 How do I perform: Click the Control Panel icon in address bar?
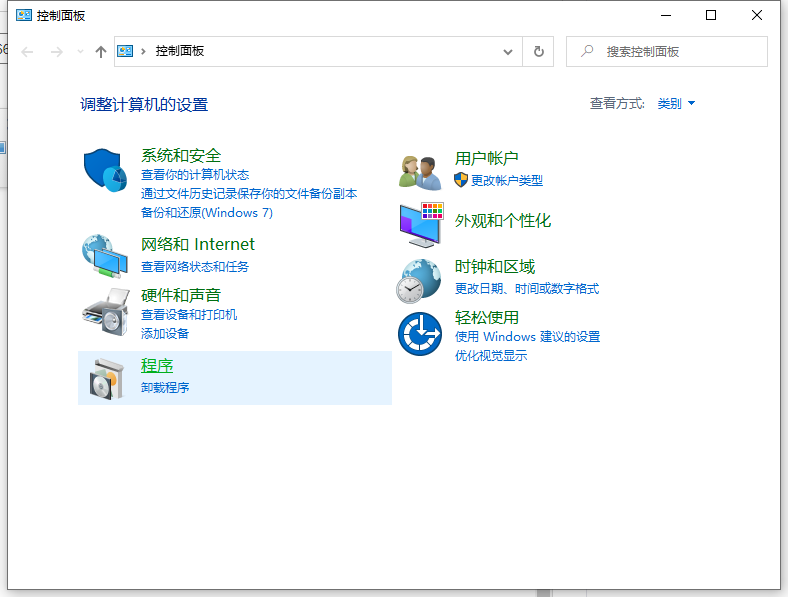[125, 51]
